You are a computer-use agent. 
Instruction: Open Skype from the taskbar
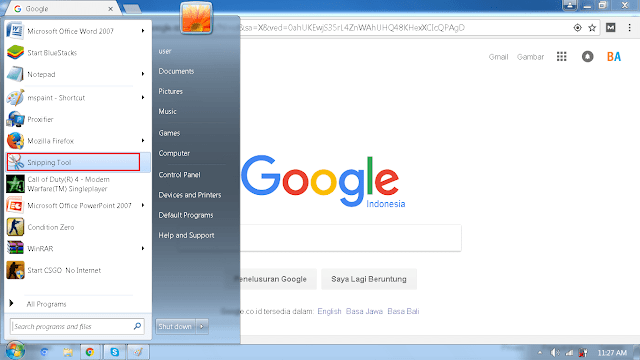[x=114, y=352]
